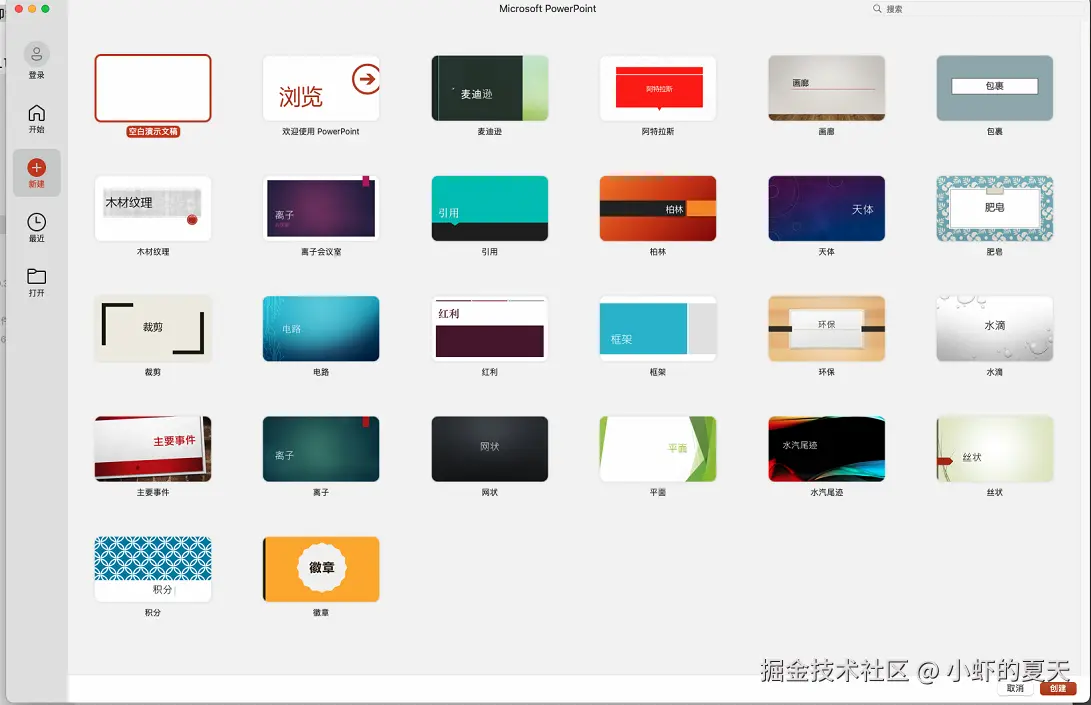This screenshot has width=1091, height=705.
Task: Pick the dark green 离子 template
Action: (321, 449)
